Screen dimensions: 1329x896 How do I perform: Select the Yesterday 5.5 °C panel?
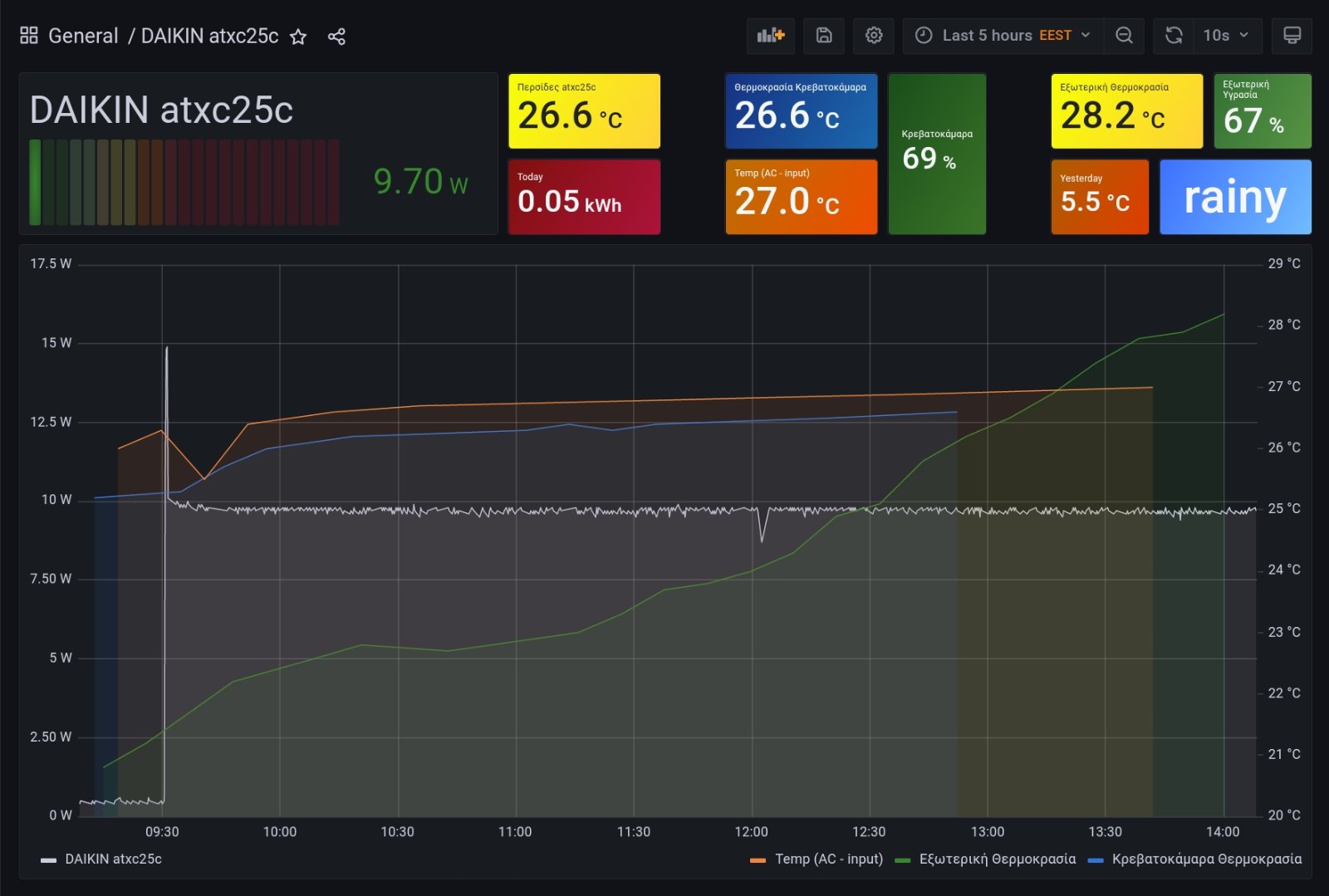point(1100,197)
